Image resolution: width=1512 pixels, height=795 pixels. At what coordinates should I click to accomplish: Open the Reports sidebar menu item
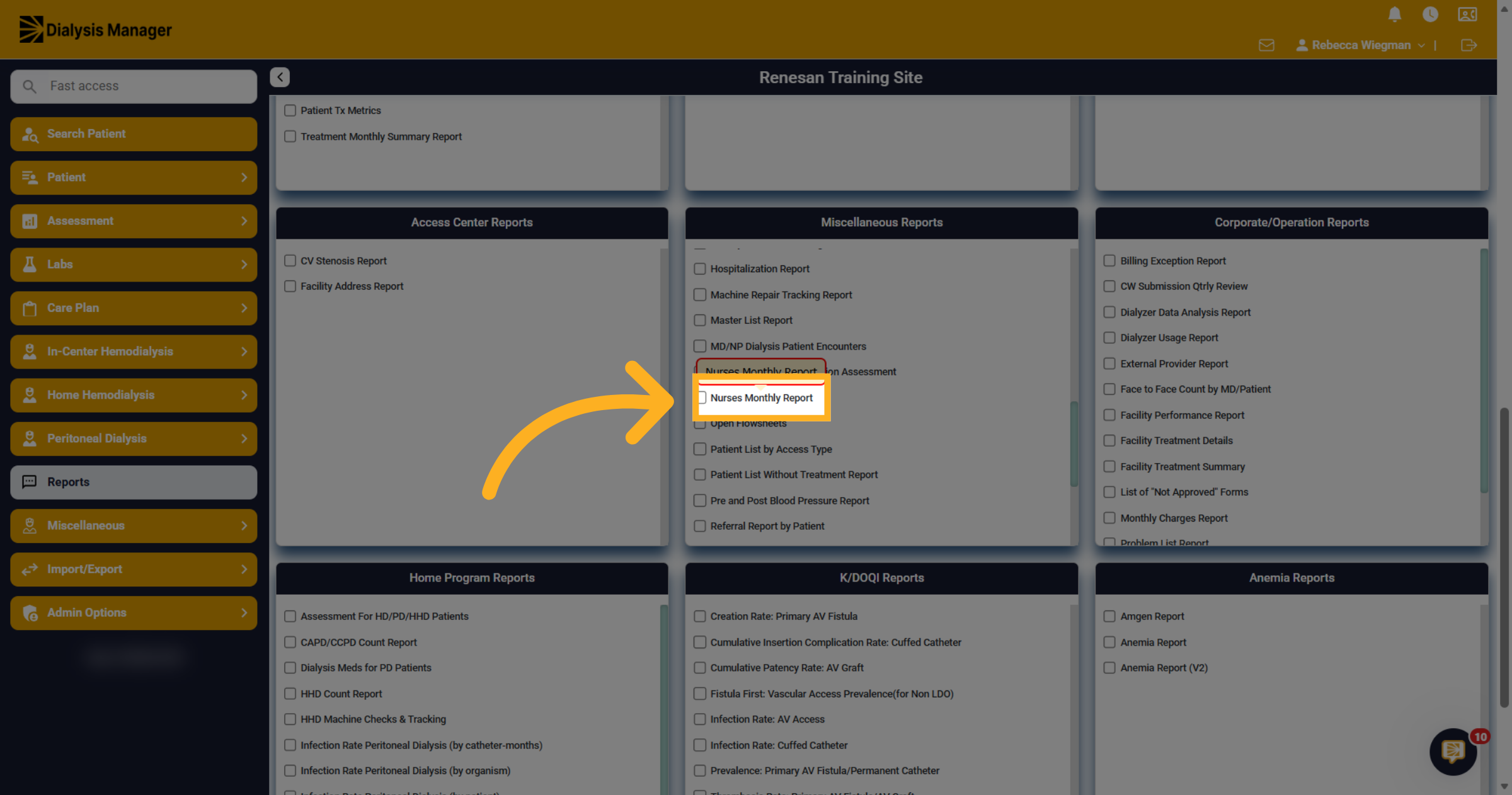[x=134, y=483]
